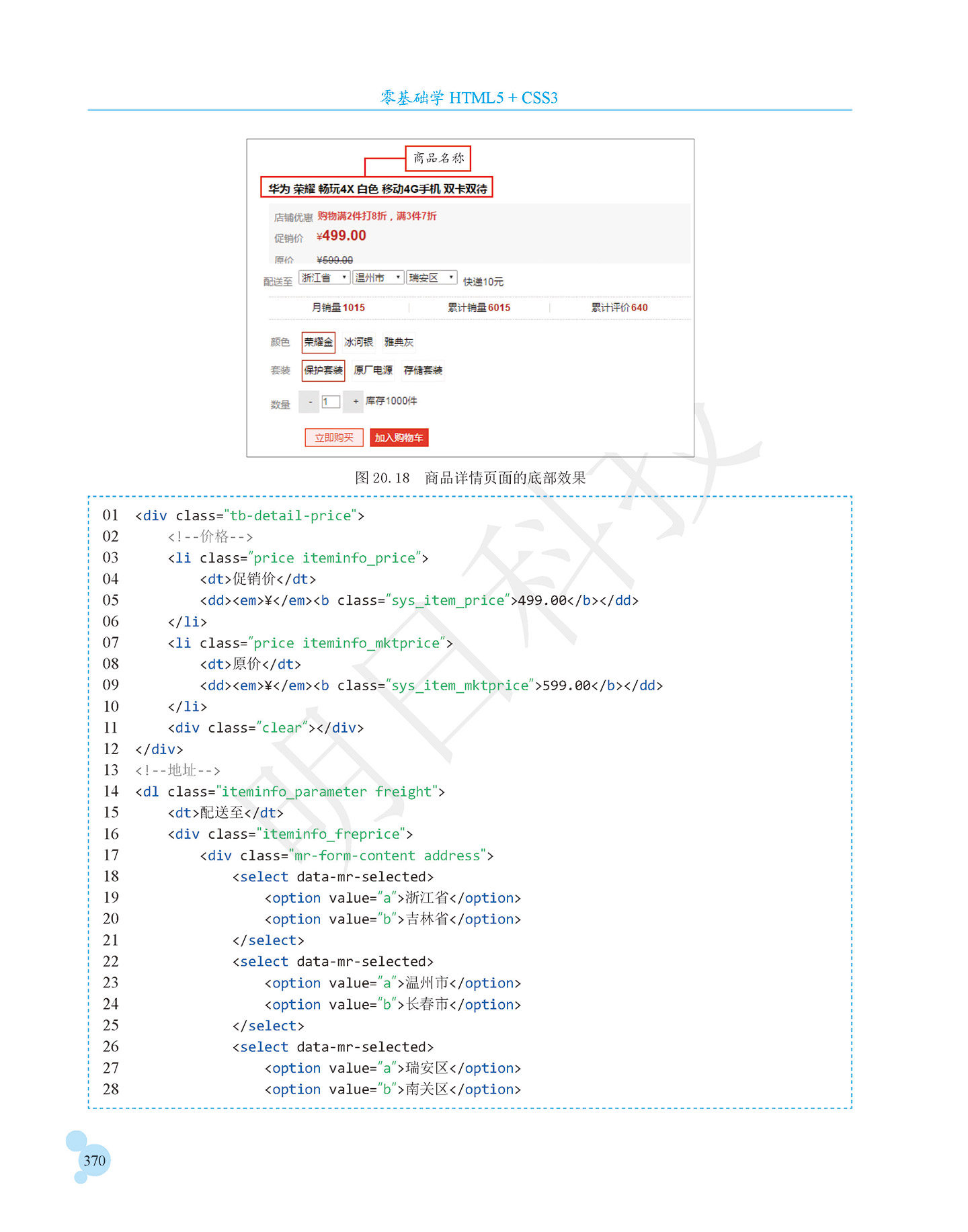968x1232 pixels.
Task: Click the figure caption 图 20.18
Action: [471, 478]
